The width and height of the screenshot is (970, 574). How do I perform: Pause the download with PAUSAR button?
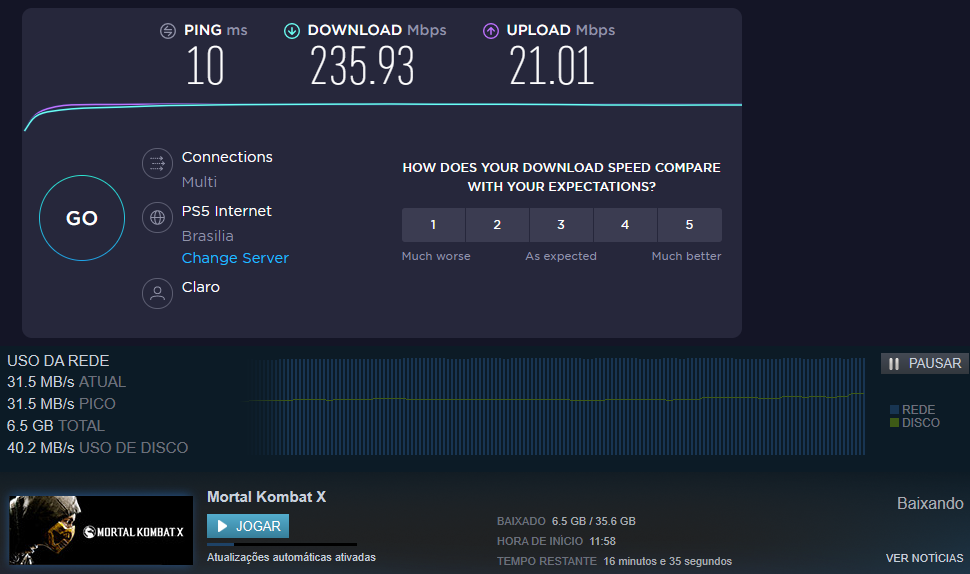(925, 363)
